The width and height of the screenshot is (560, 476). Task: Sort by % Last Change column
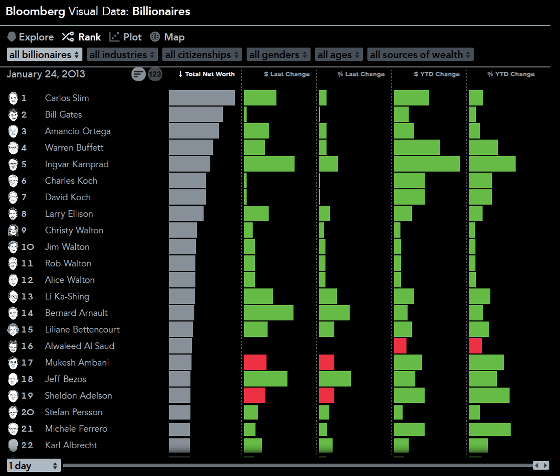[x=361, y=74]
